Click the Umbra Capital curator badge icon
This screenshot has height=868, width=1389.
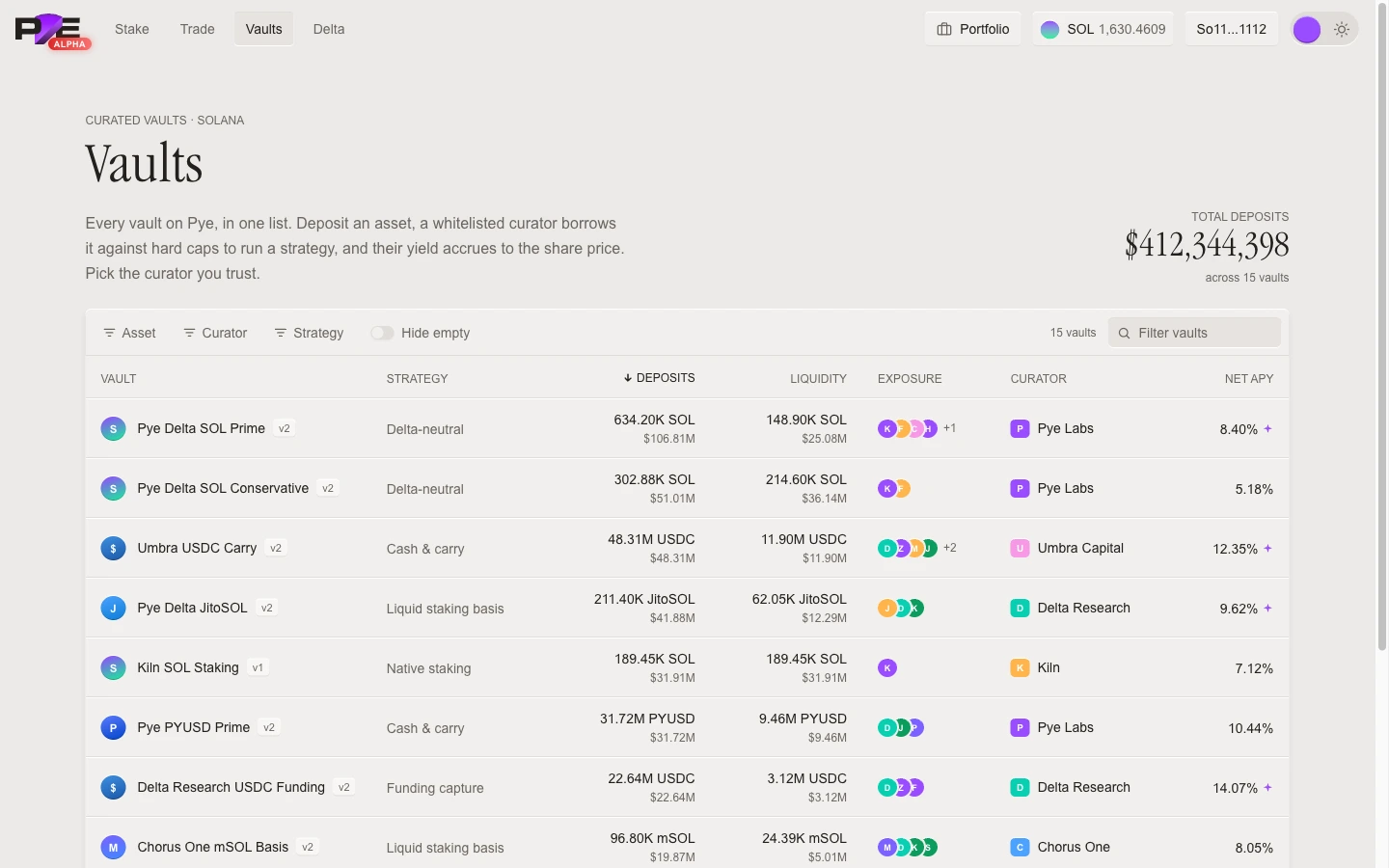pos(1020,549)
